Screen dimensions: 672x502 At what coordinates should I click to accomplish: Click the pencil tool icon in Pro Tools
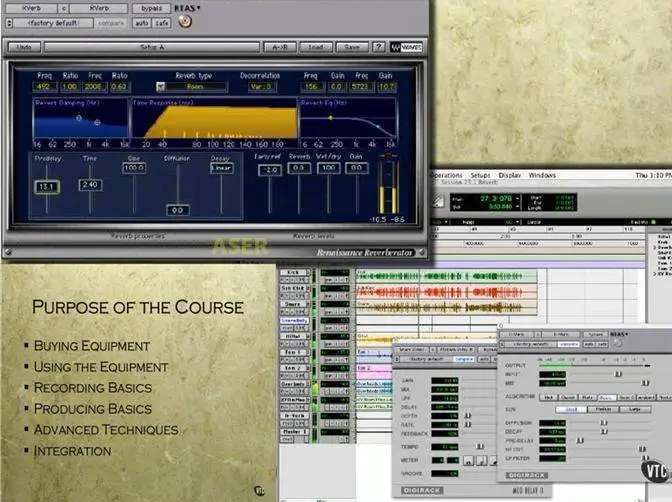438,201
